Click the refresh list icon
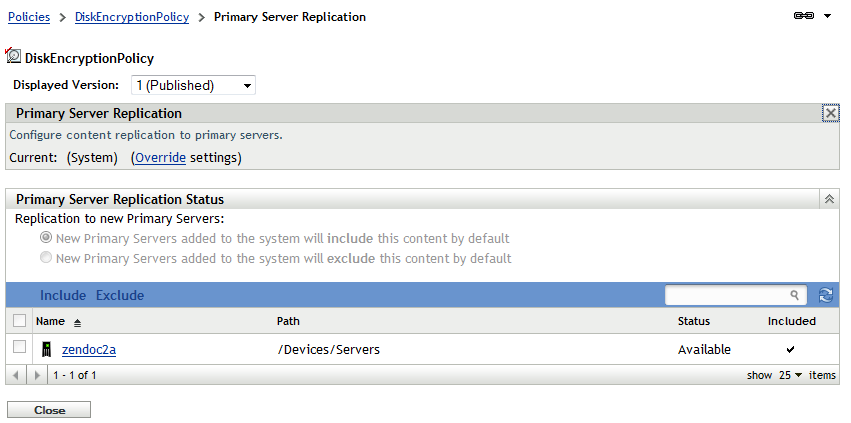Screen dimensions: 851x423 coord(826,295)
